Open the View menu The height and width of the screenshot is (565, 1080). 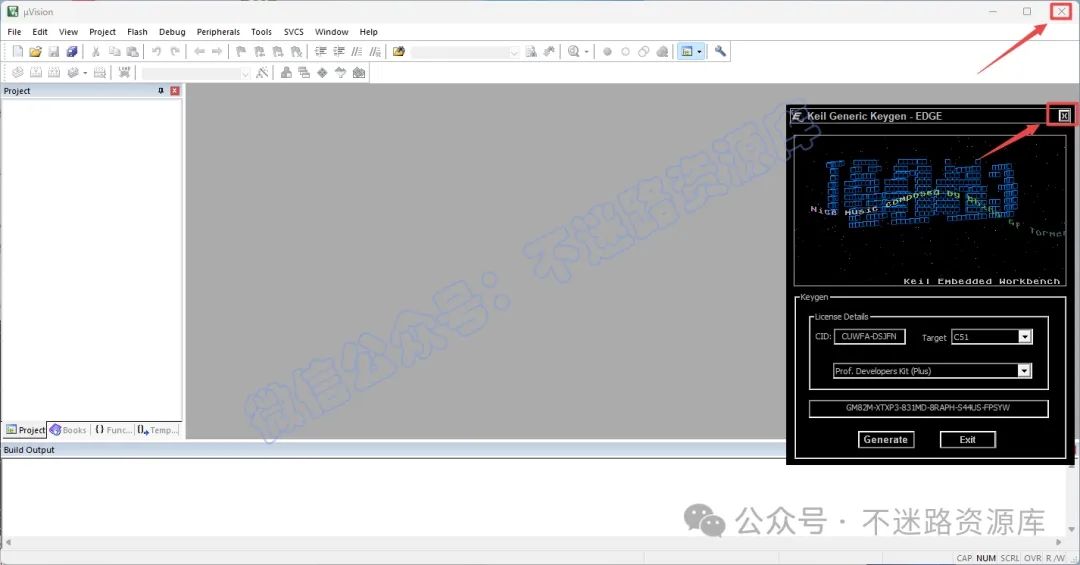tap(68, 32)
